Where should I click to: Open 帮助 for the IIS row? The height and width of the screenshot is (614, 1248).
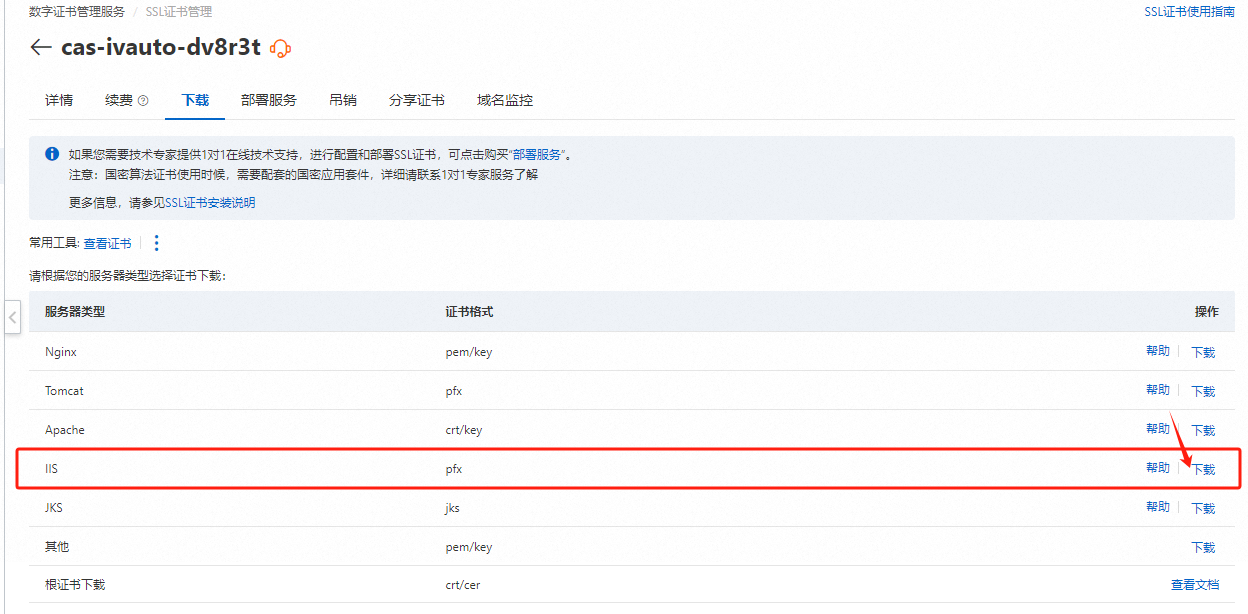click(1158, 468)
